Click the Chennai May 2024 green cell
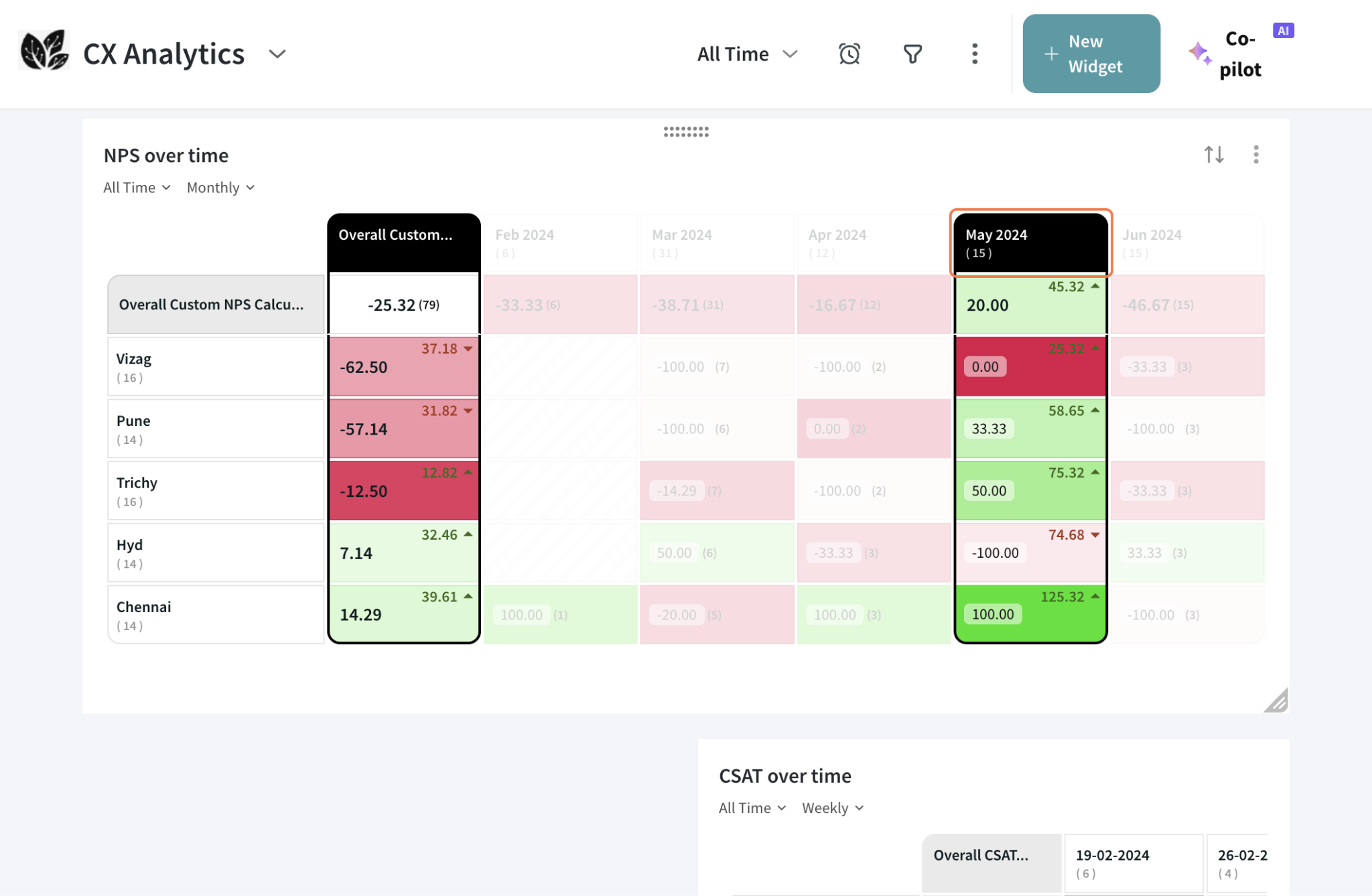 (x=1030, y=614)
